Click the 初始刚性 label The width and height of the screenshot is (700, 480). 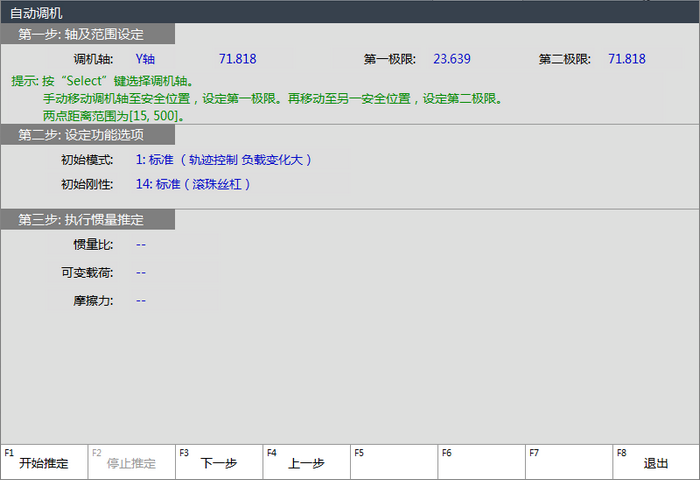[87, 184]
